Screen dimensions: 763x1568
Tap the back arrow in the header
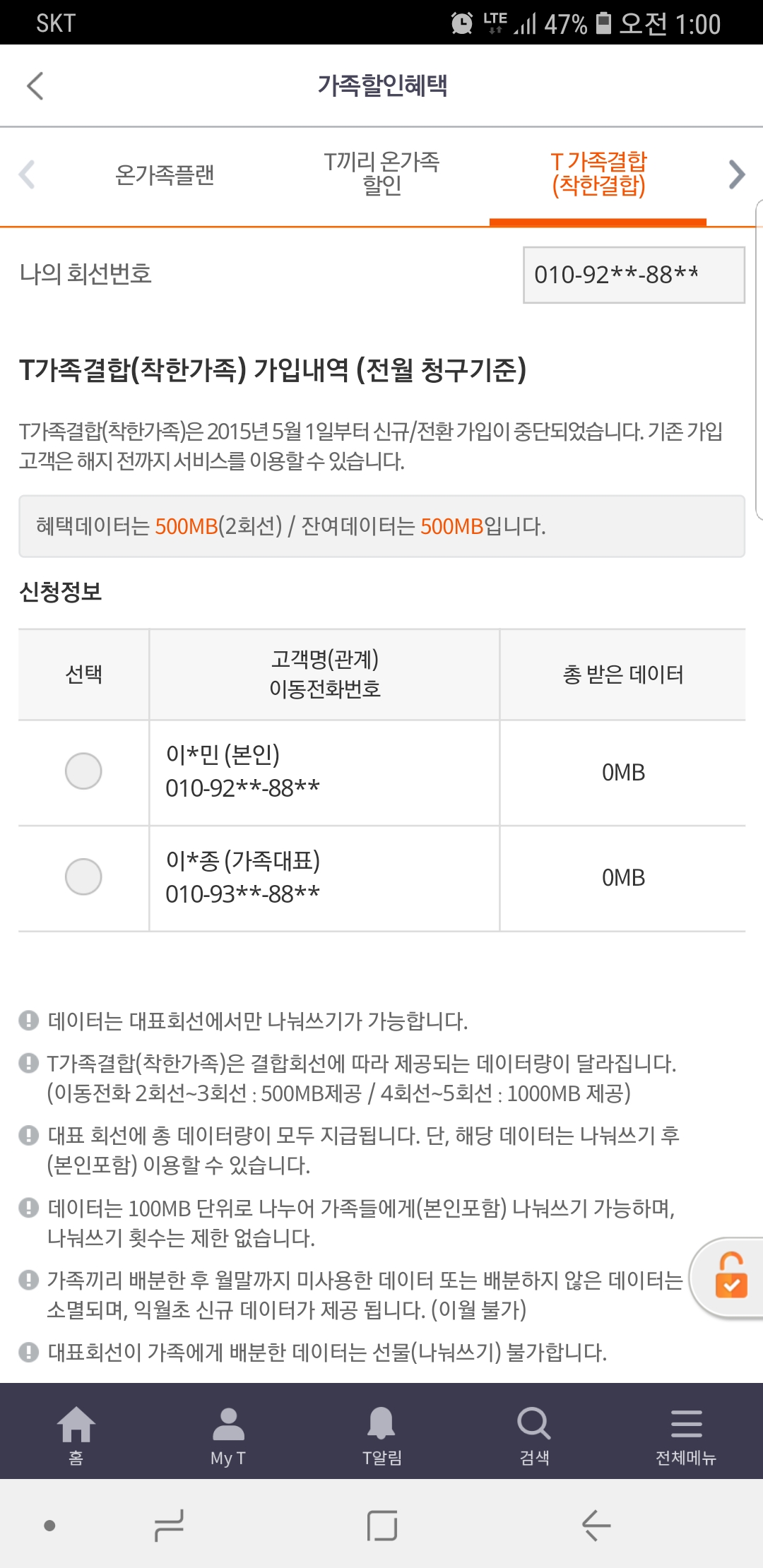tap(35, 86)
